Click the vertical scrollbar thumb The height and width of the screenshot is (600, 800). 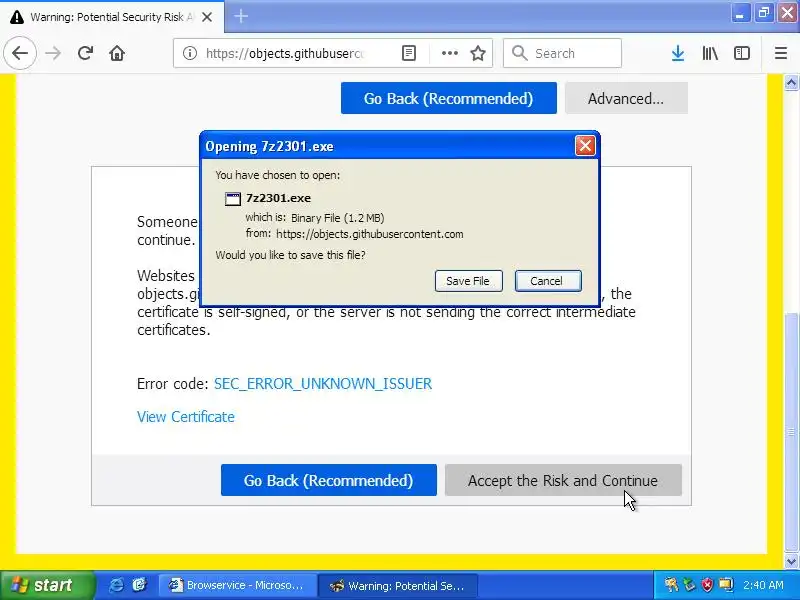tap(791, 432)
